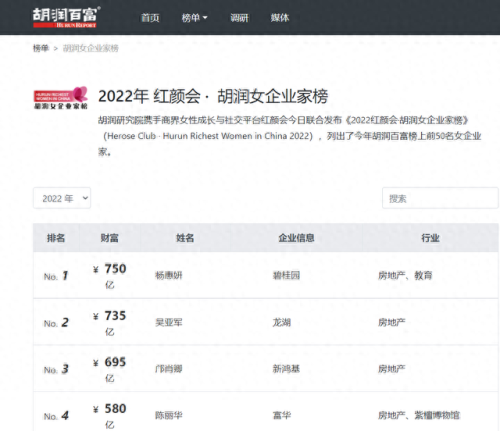Screen dimensions: 500x431
Task: Sort by the 财富 column header
Action: [x=110, y=238]
